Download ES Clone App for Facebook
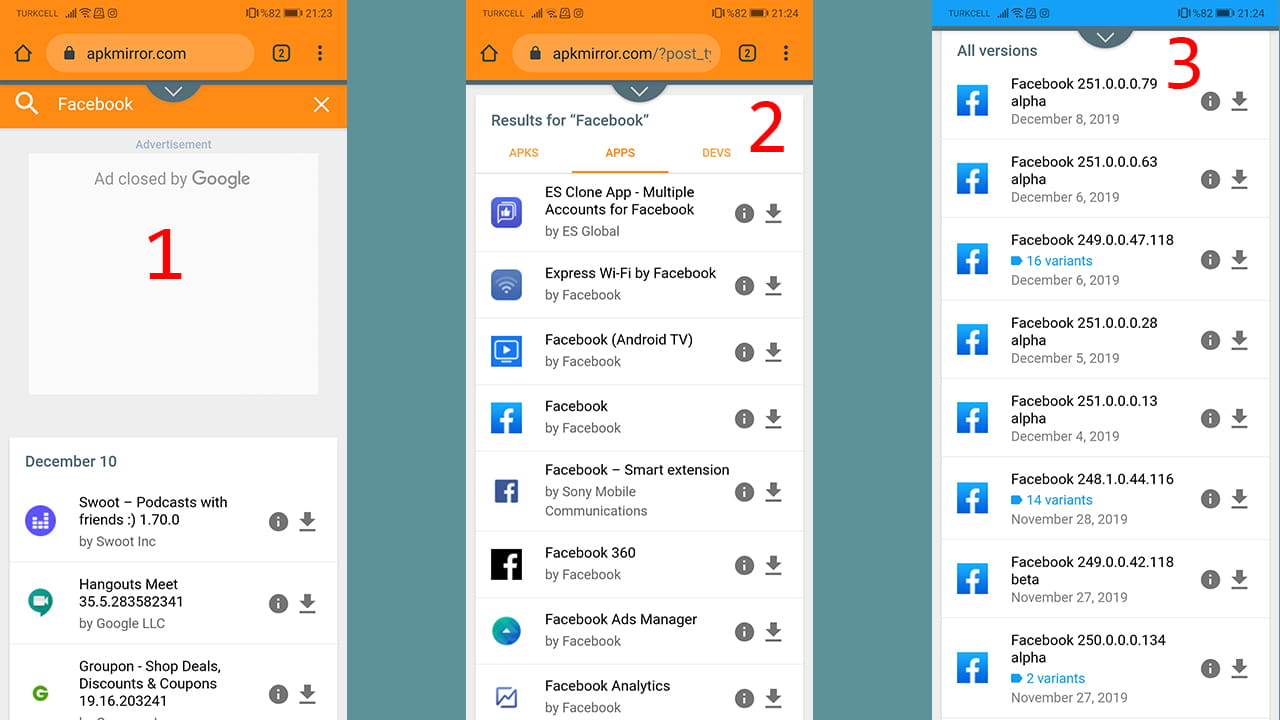The width and height of the screenshot is (1280, 720). coord(773,213)
